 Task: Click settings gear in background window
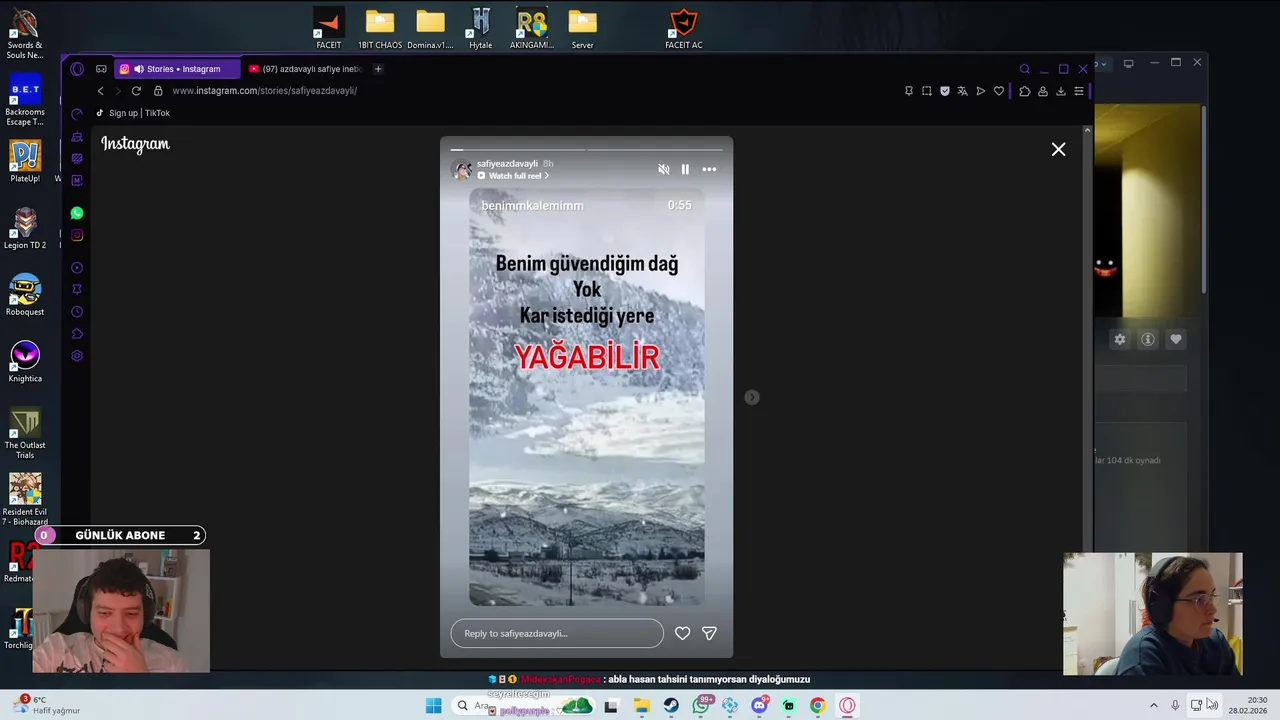[x=1120, y=339]
